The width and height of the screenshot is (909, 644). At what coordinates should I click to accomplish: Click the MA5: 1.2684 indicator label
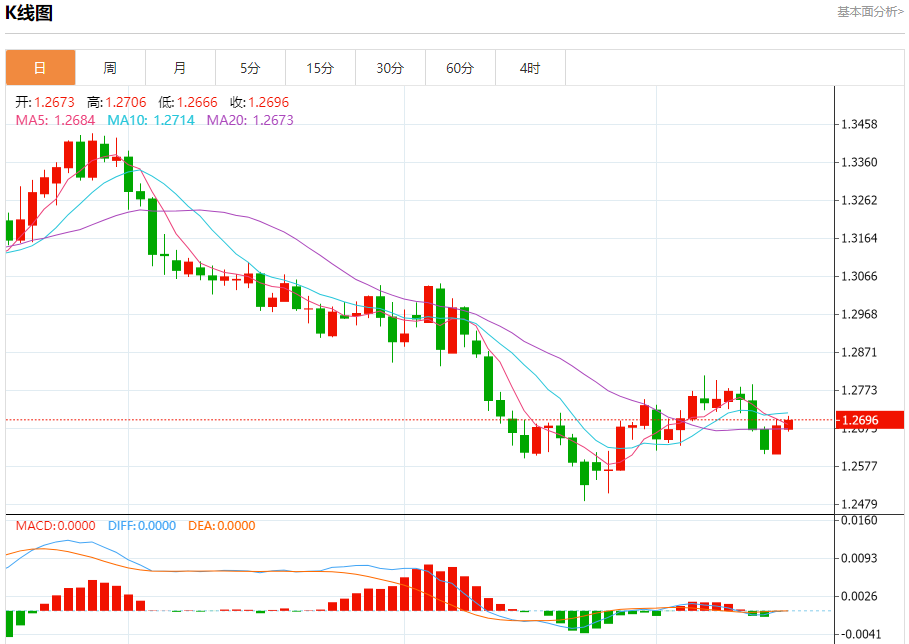(x=55, y=121)
